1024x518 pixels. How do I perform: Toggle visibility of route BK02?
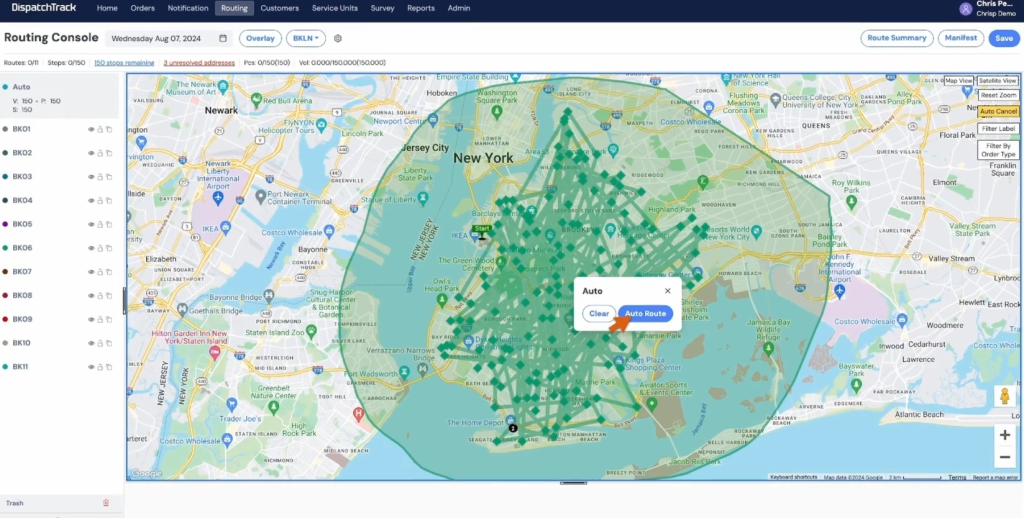91,153
